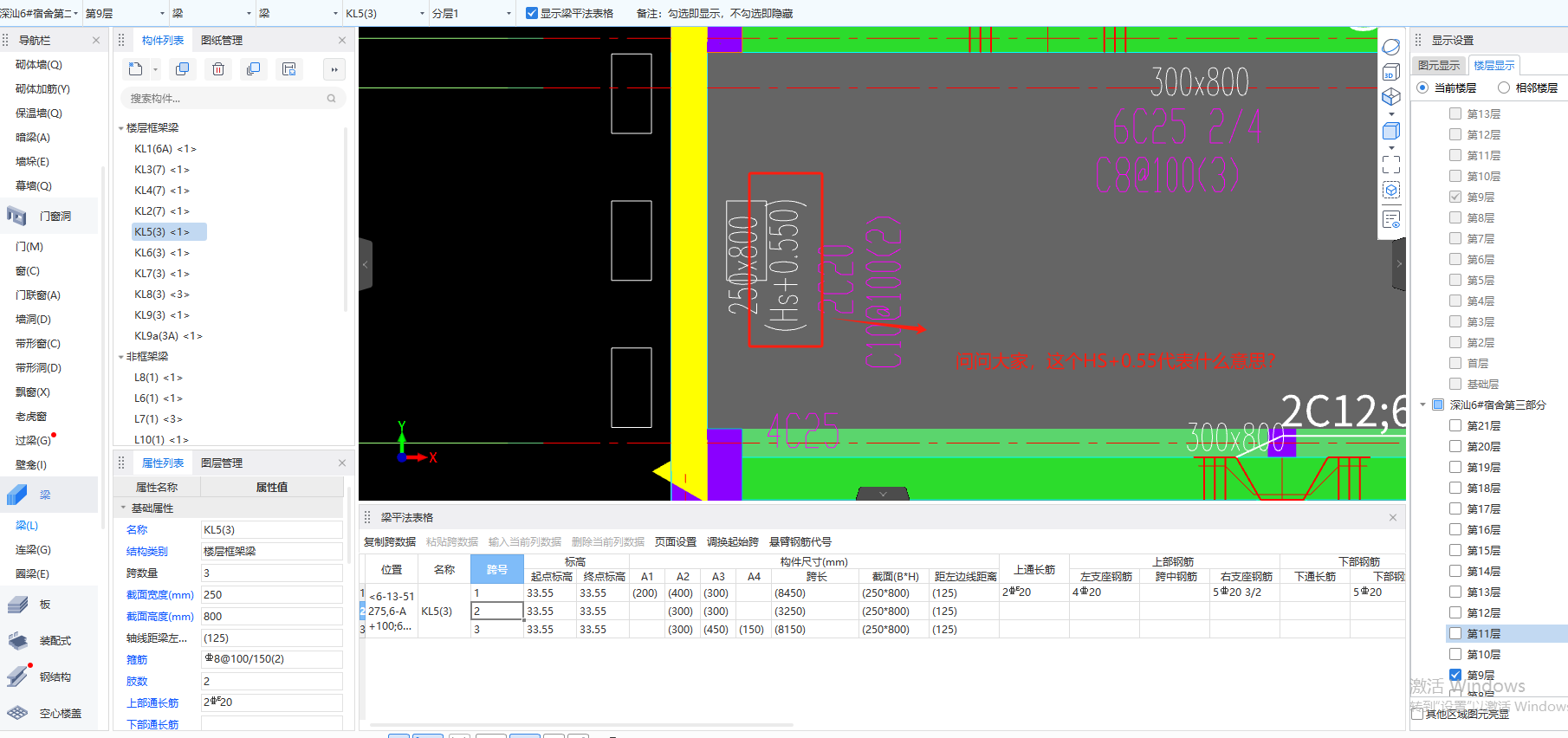The image size is (1568, 738).
Task: Switch to the 图层管理 tab
Action: tap(222, 463)
